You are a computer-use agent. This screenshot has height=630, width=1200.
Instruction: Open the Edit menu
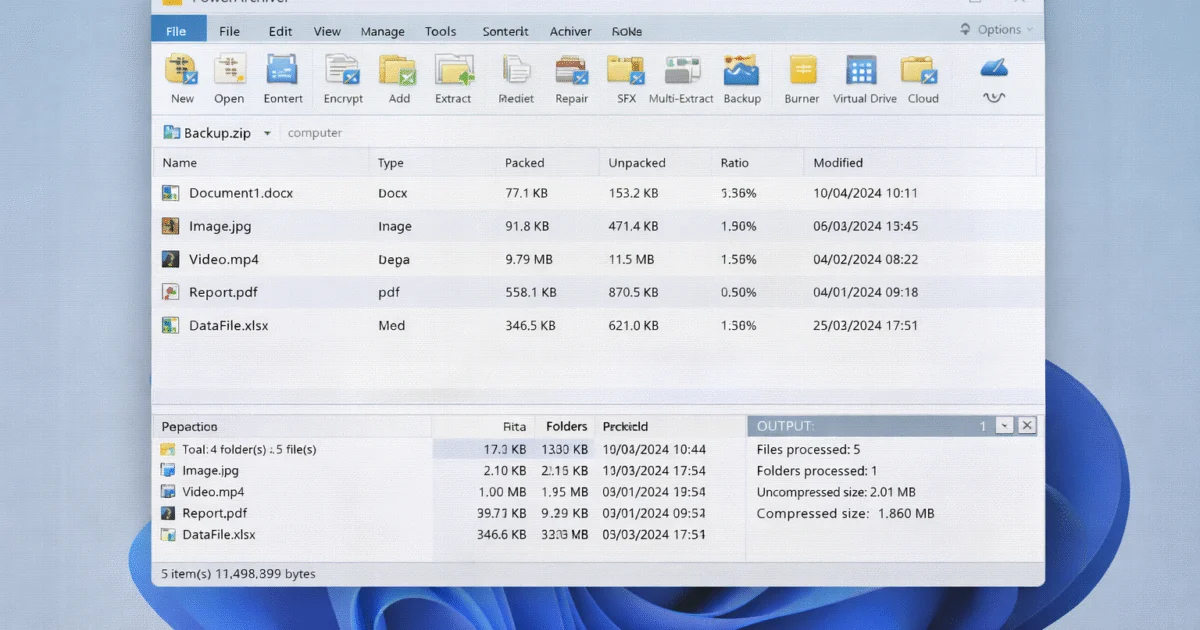pyautogui.click(x=280, y=31)
